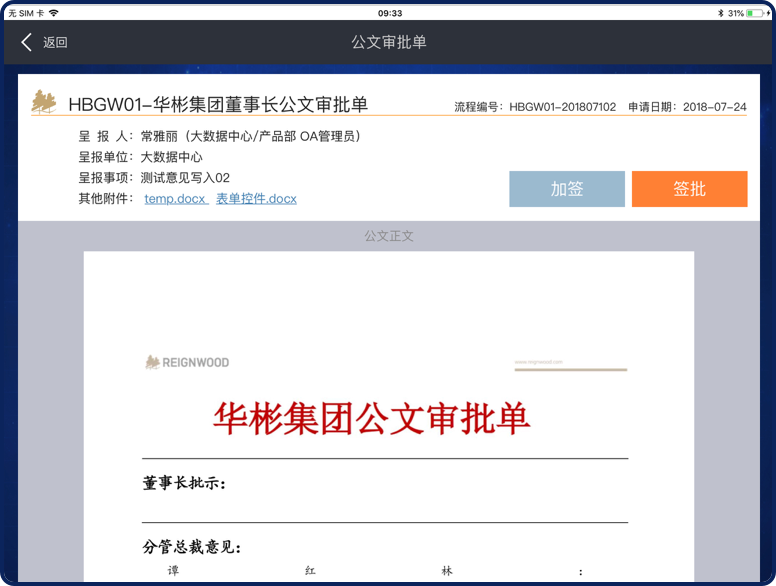This screenshot has width=776, height=586.
Task: Open the 表单控件.docx attachment link
Action: tap(256, 199)
